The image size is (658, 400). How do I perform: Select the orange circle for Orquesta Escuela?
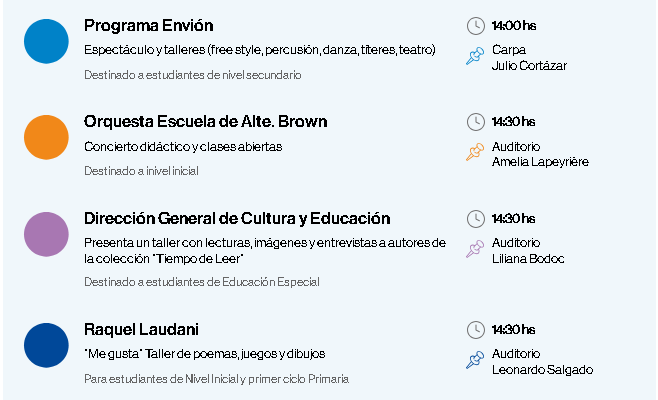coord(46,137)
